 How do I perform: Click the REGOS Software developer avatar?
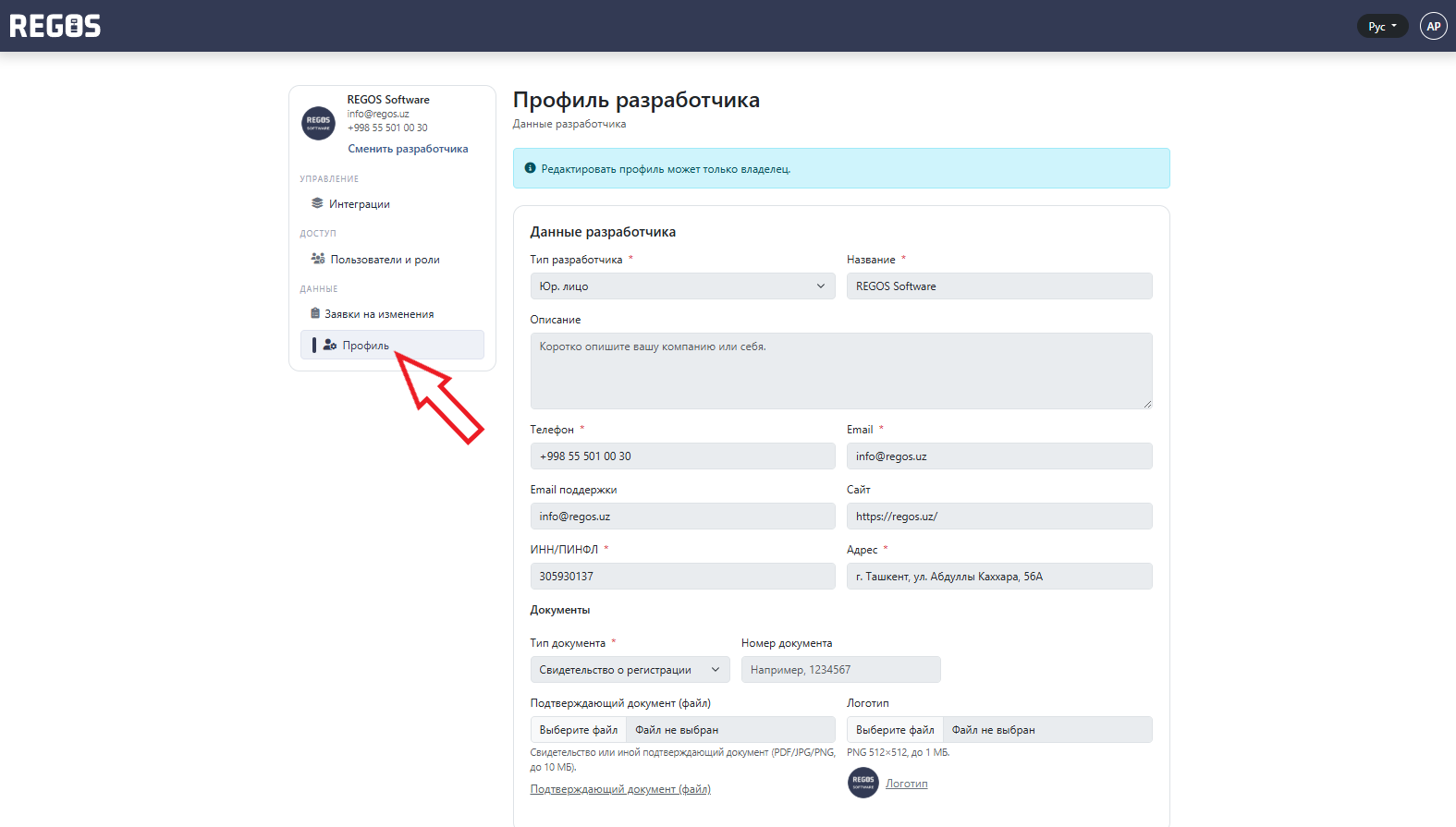click(x=319, y=122)
